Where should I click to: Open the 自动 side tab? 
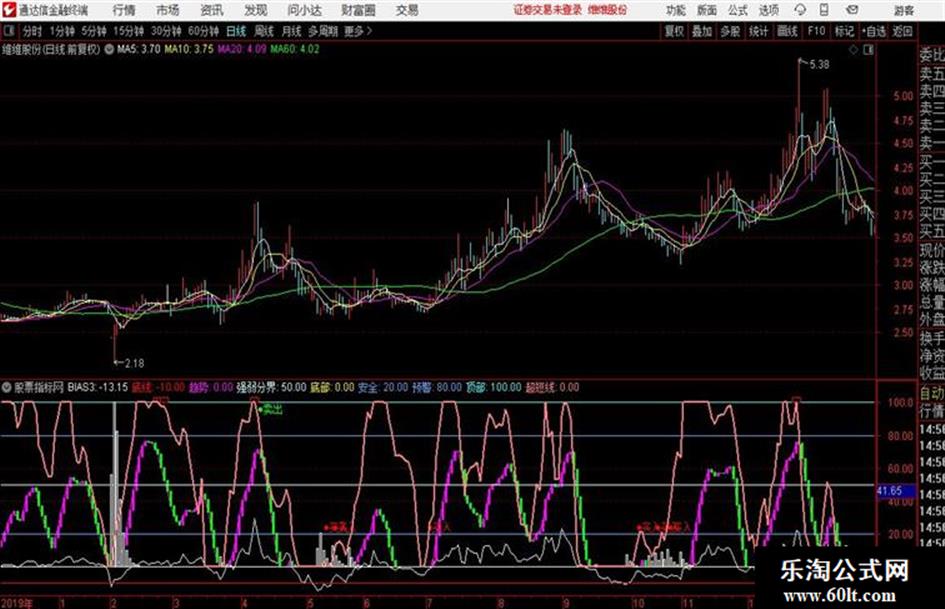point(932,394)
